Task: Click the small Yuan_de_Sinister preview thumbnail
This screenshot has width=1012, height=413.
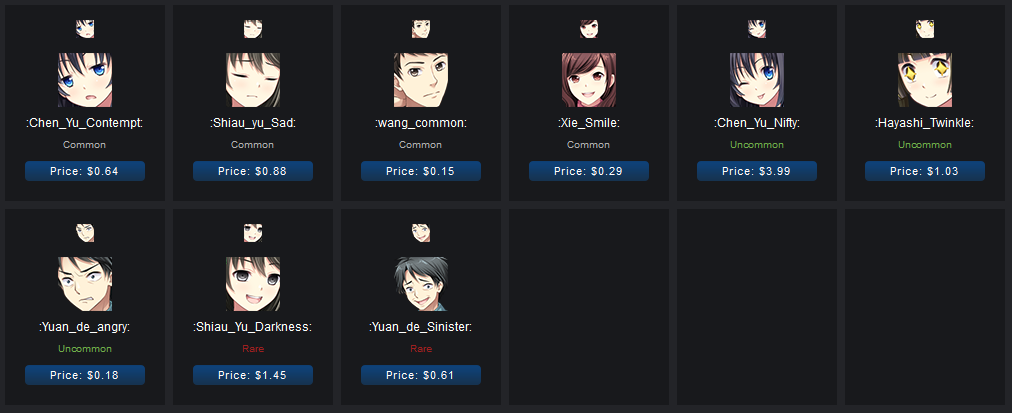Action: coord(421,233)
